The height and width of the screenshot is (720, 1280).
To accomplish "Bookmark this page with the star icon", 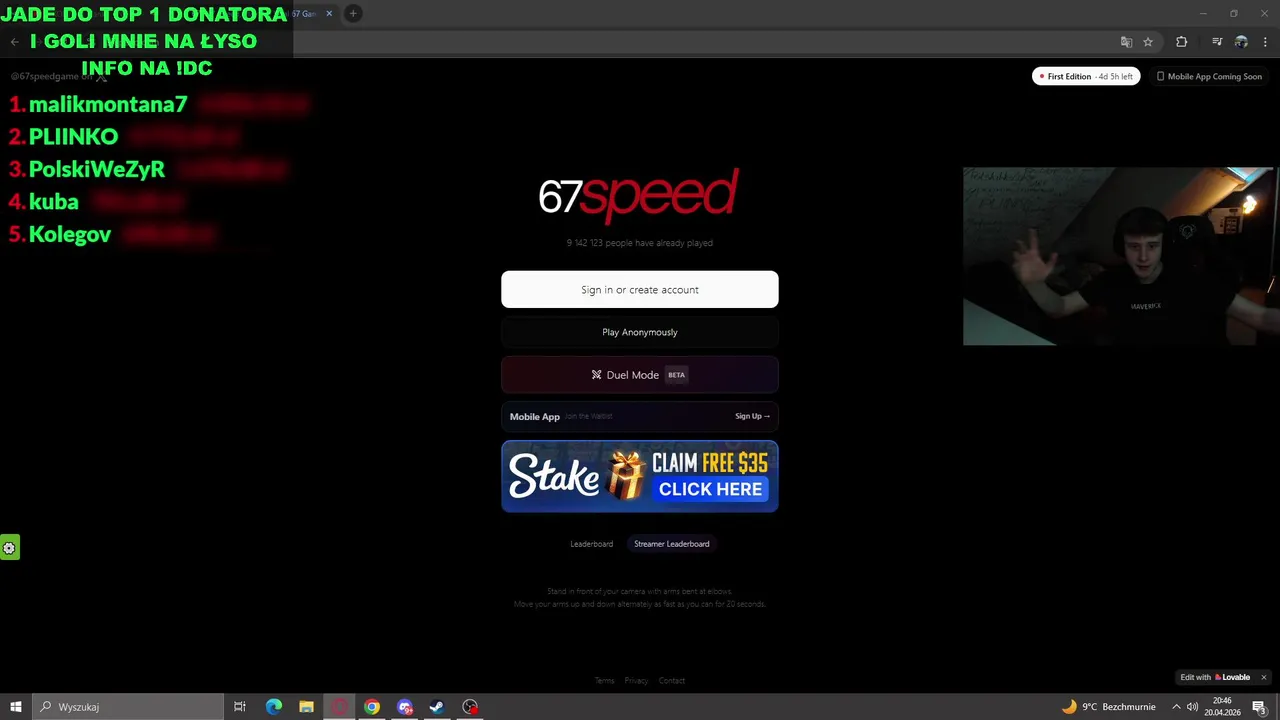I will tap(1148, 42).
